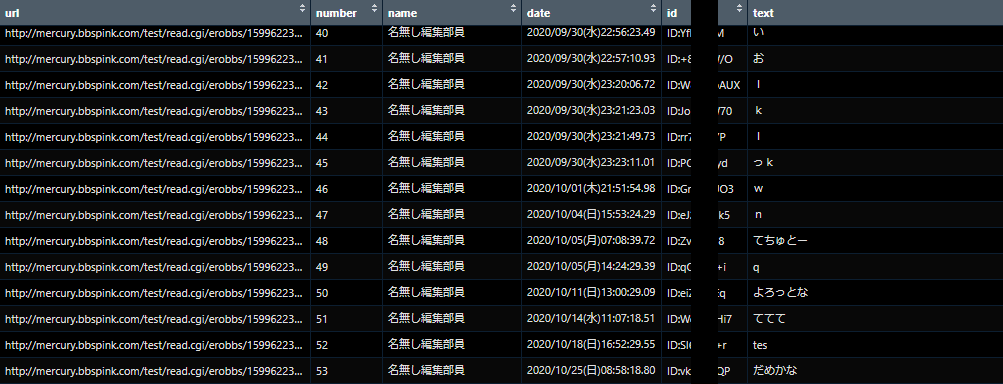This screenshot has width=1003, height=384.
Task: Sort by the name column arrow icon
Action: point(513,8)
